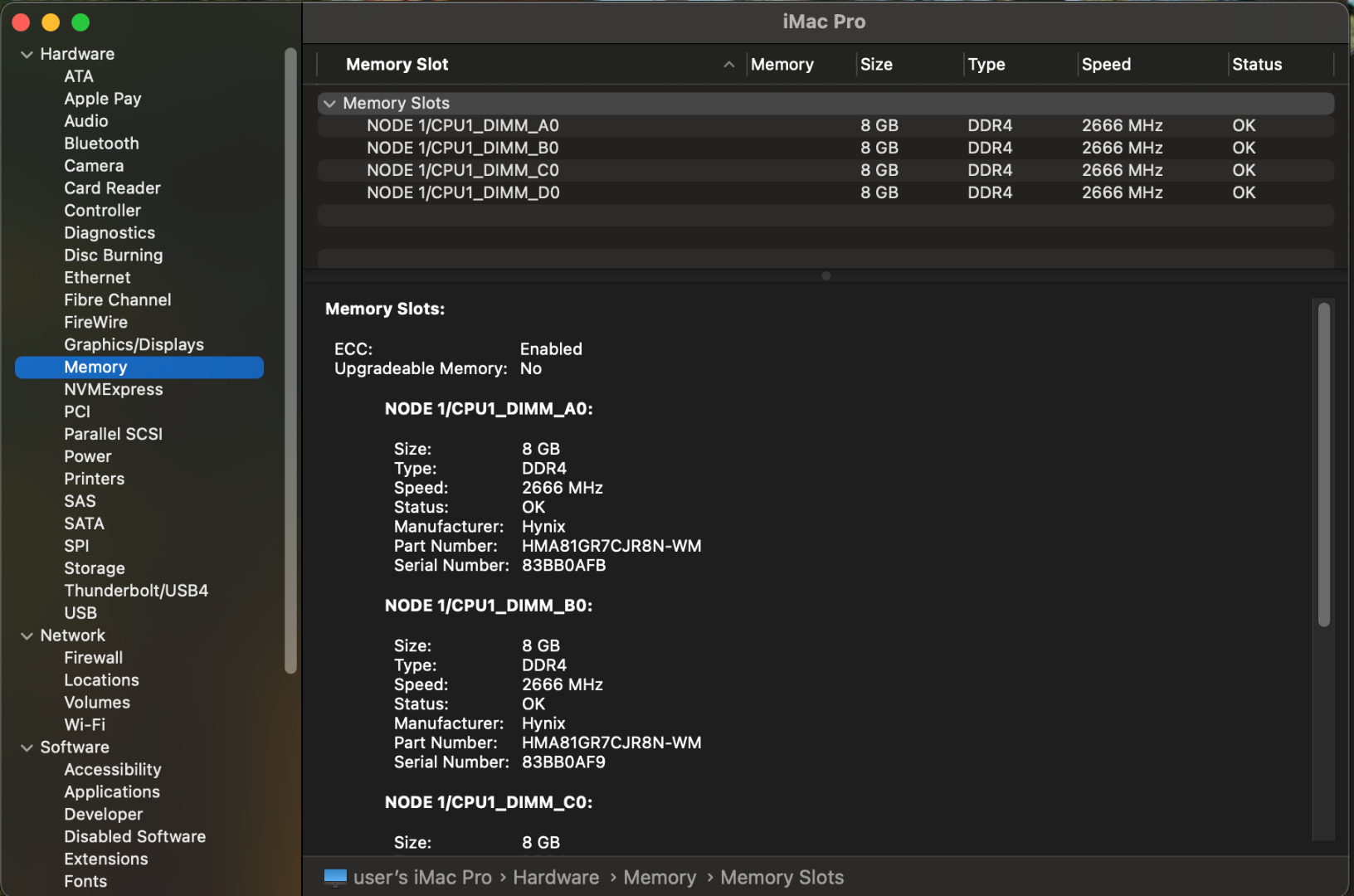Click the detail pane vertical scrollbar
Viewport: 1354px width, 896px height.
click(x=1324, y=465)
